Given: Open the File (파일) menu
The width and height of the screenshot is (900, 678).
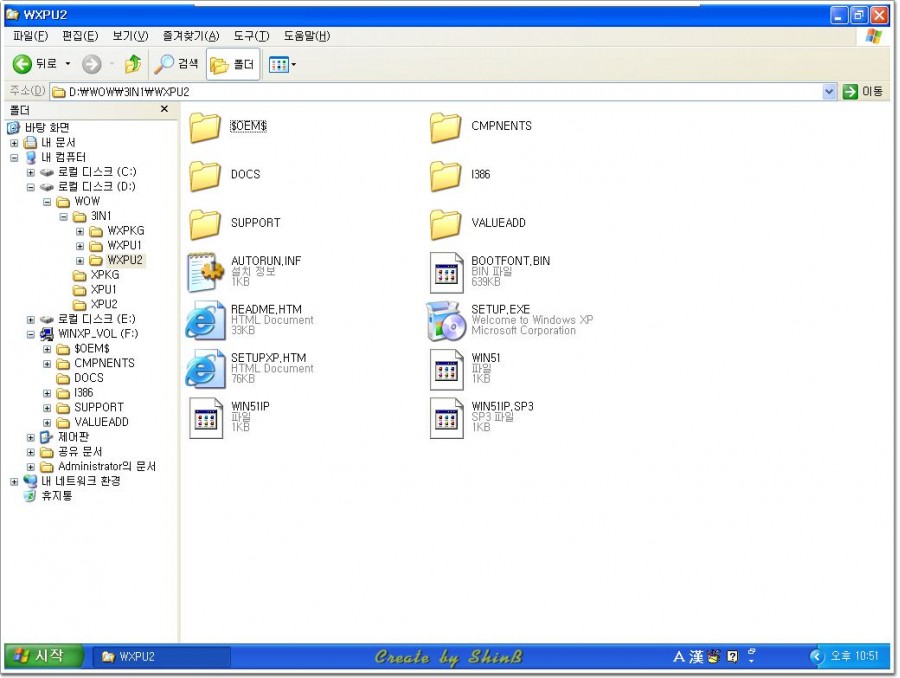Looking at the screenshot, I should [30, 36].
